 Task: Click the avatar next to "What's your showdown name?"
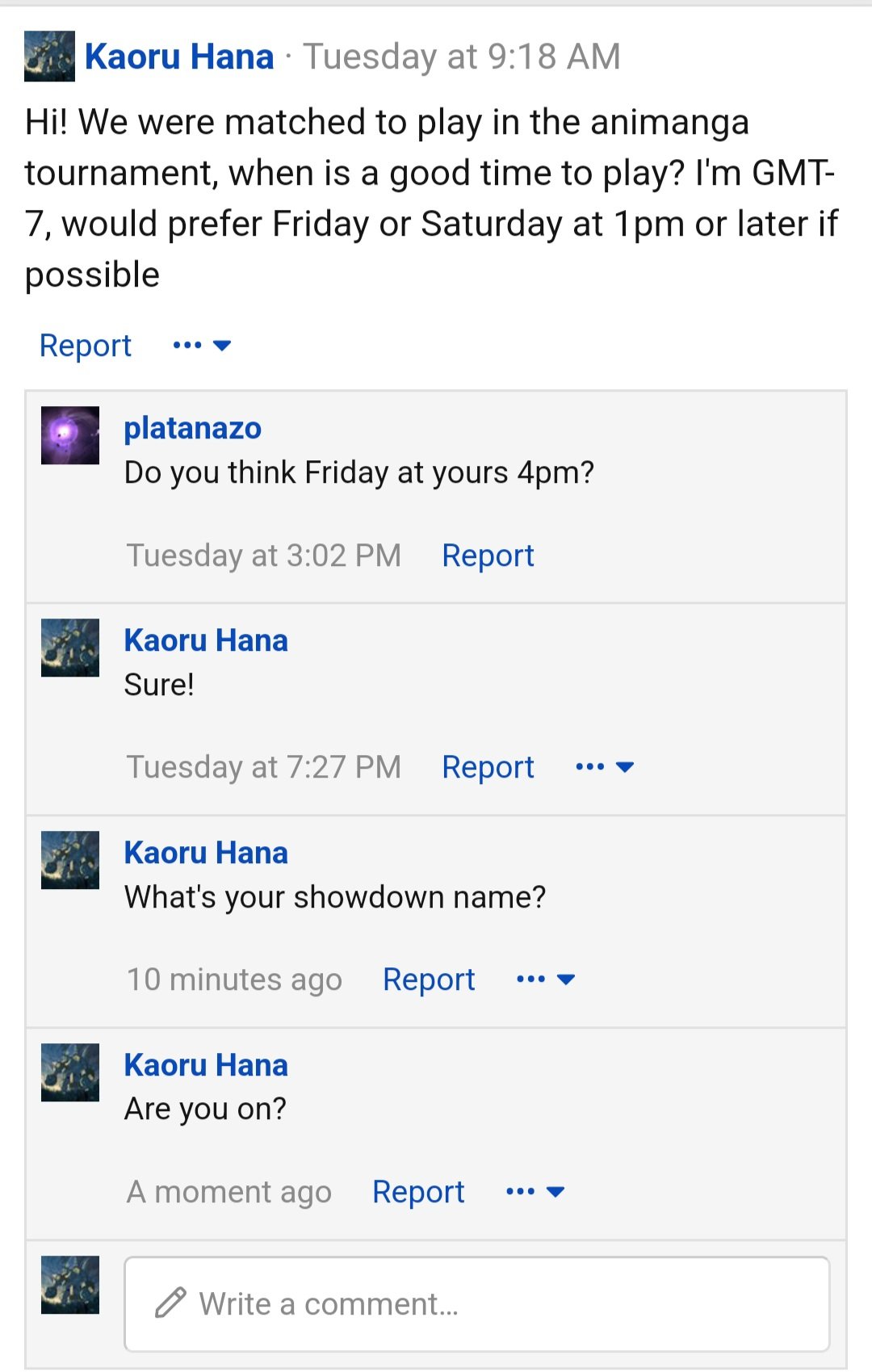pyautogui.click(x=70, y=860)
